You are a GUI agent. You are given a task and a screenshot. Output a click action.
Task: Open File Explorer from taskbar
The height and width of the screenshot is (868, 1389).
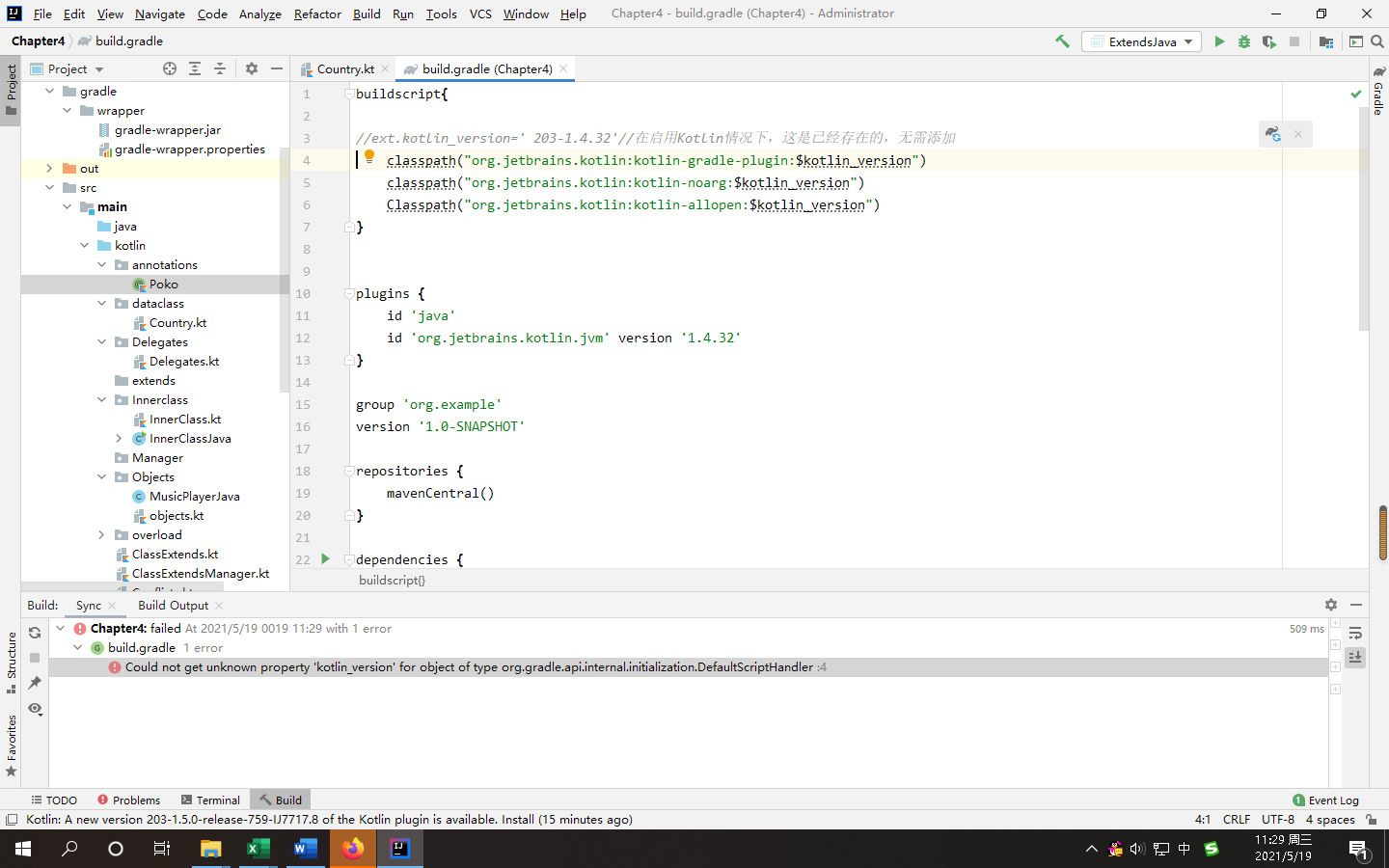pos(210,849)
